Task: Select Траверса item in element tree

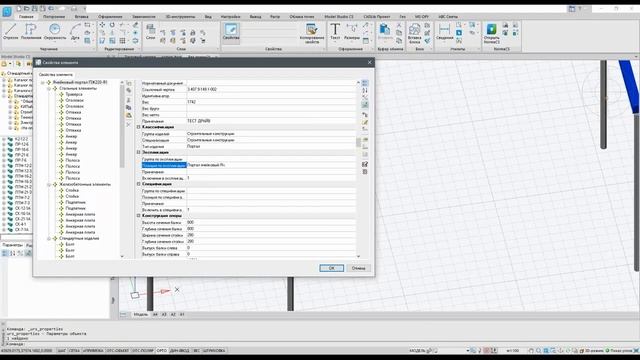Action: (x=74, y=94)
